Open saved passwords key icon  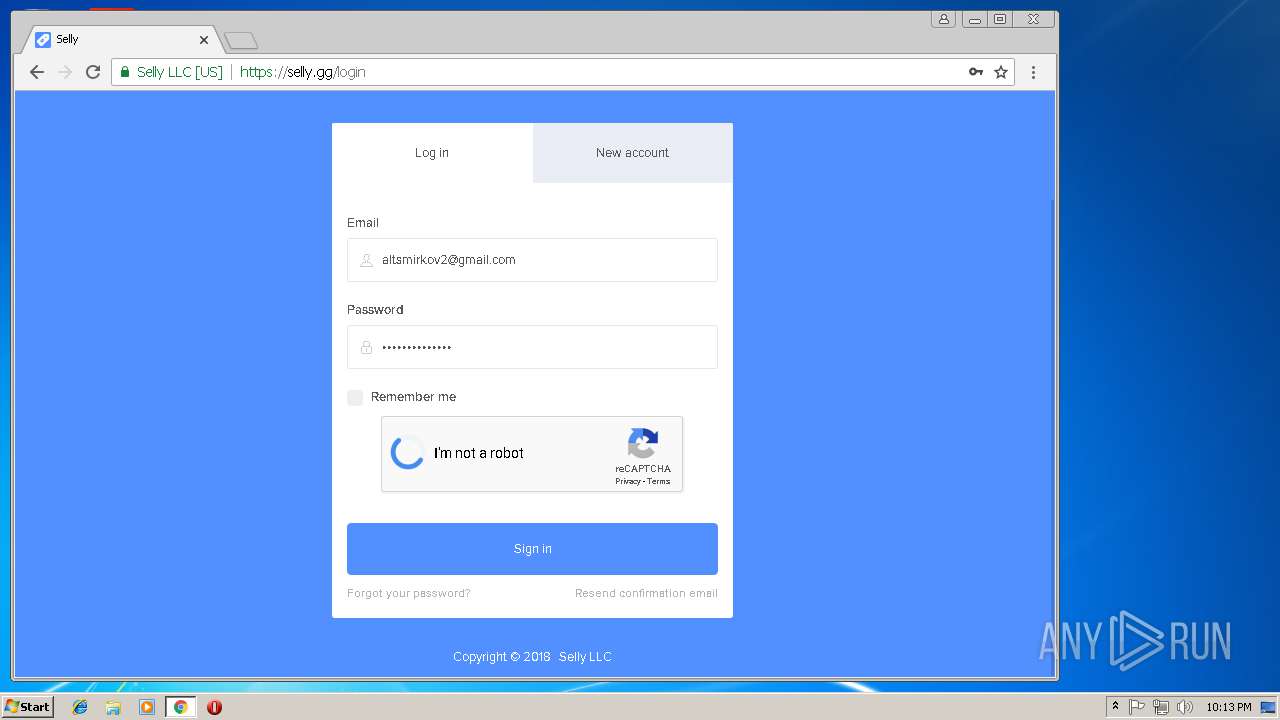coord(976,72)
